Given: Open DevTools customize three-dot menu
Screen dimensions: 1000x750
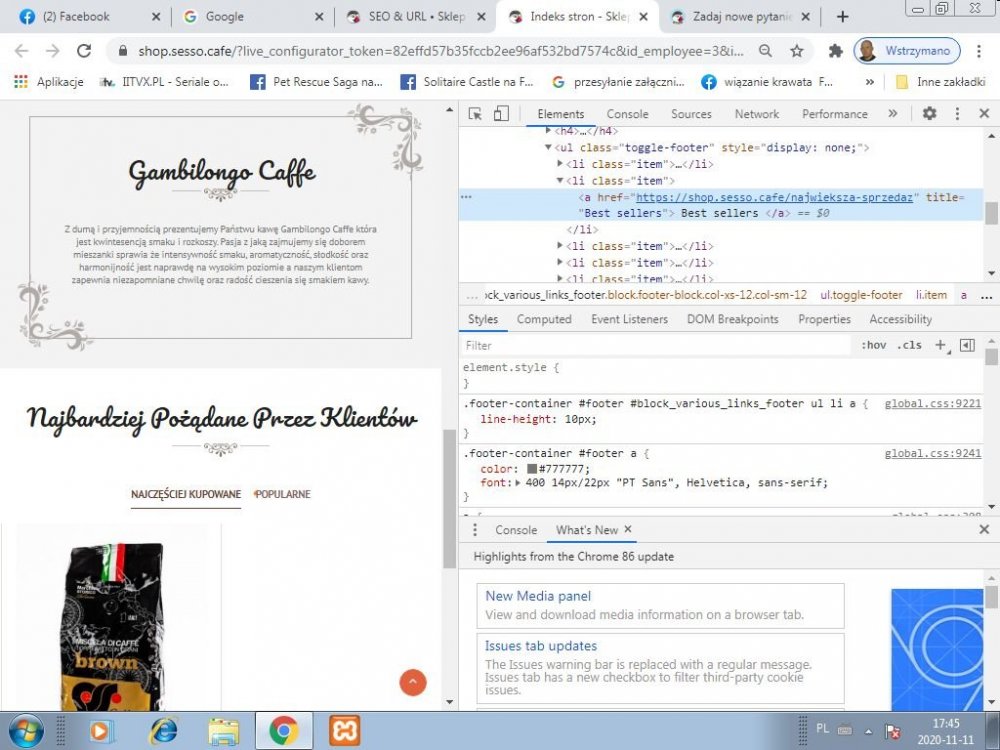Looking at the screenshot, I should (957, 114).
